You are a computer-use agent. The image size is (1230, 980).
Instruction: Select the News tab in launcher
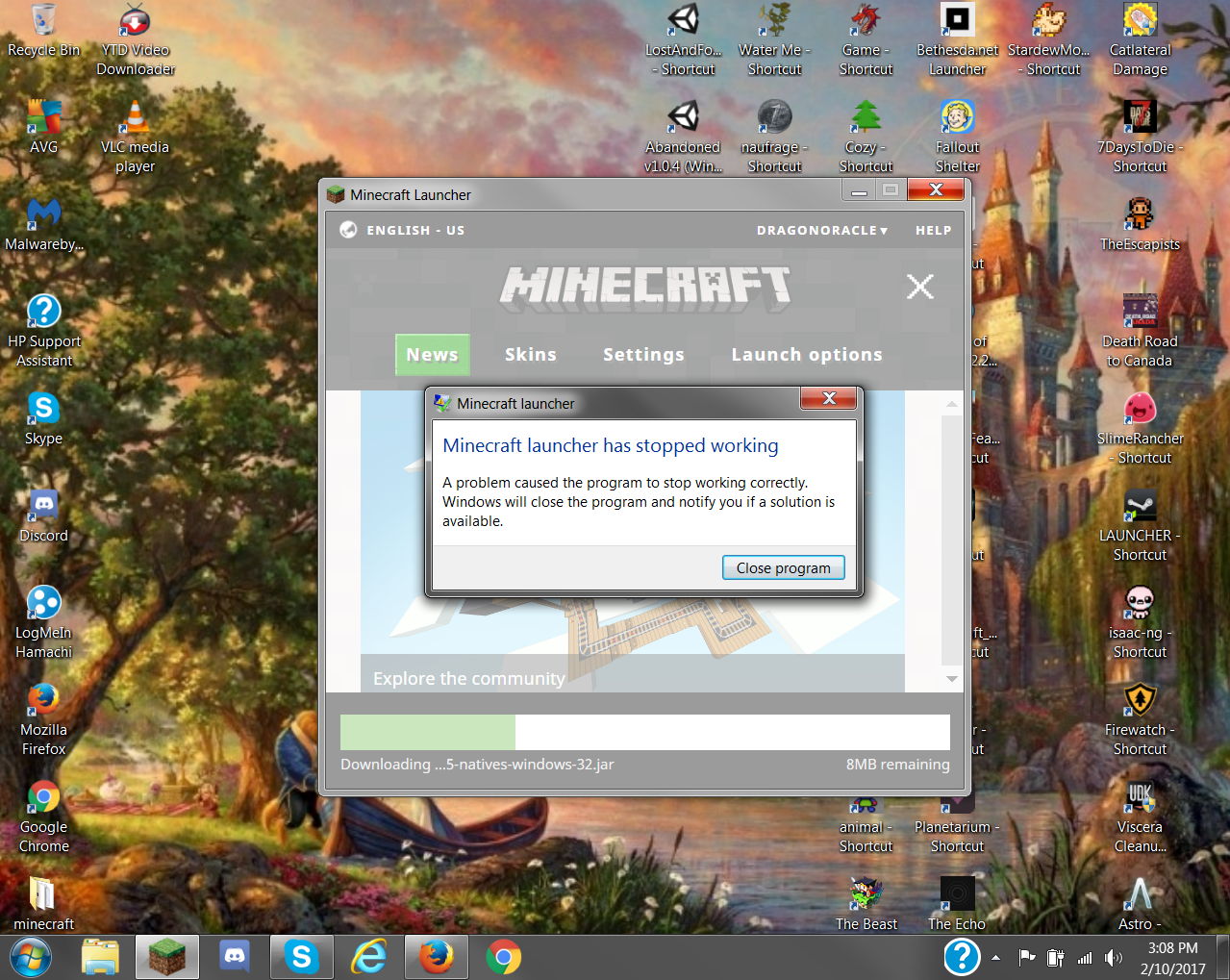[x=433, y=355]
